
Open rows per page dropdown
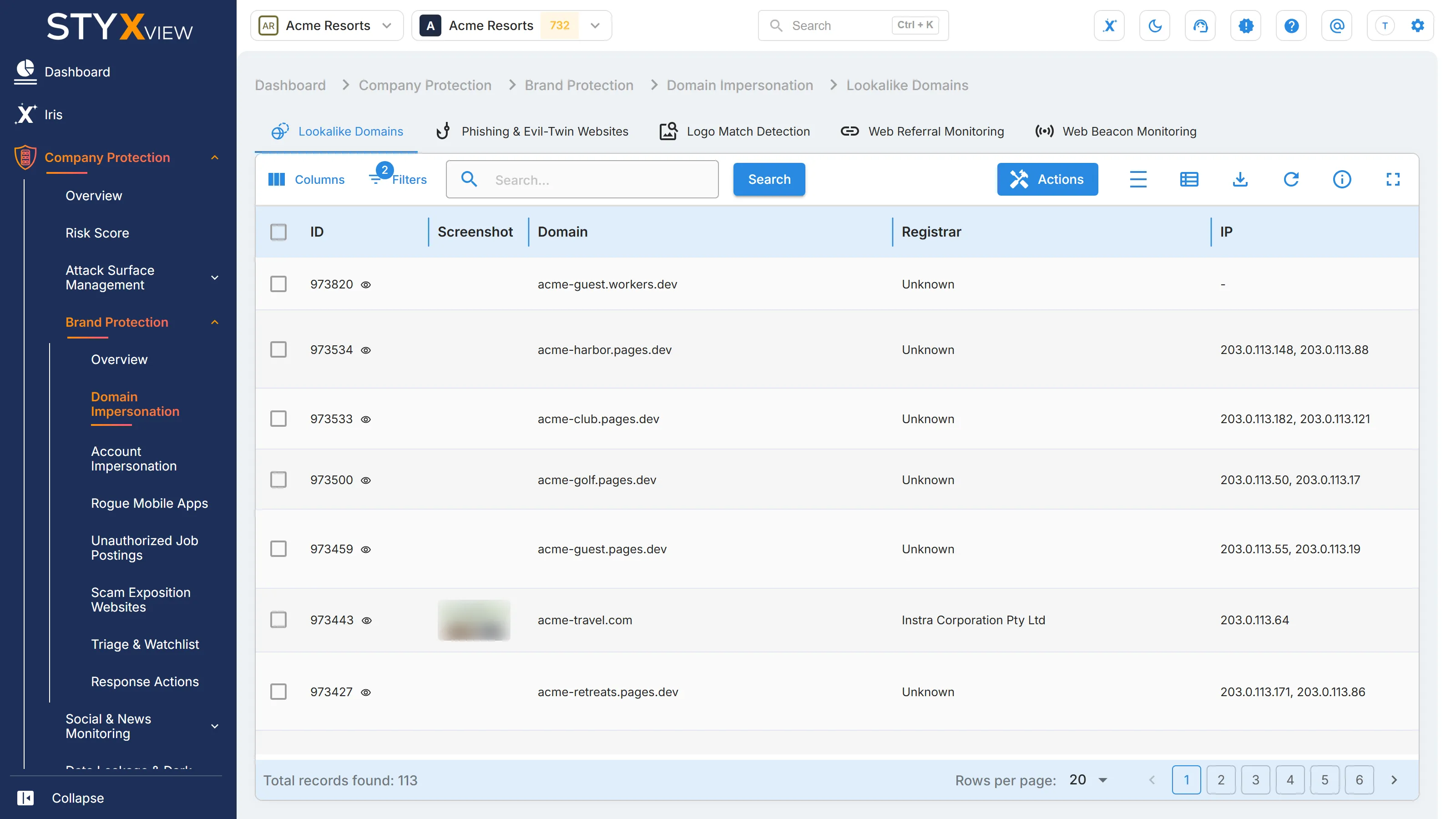[1089, 779]
